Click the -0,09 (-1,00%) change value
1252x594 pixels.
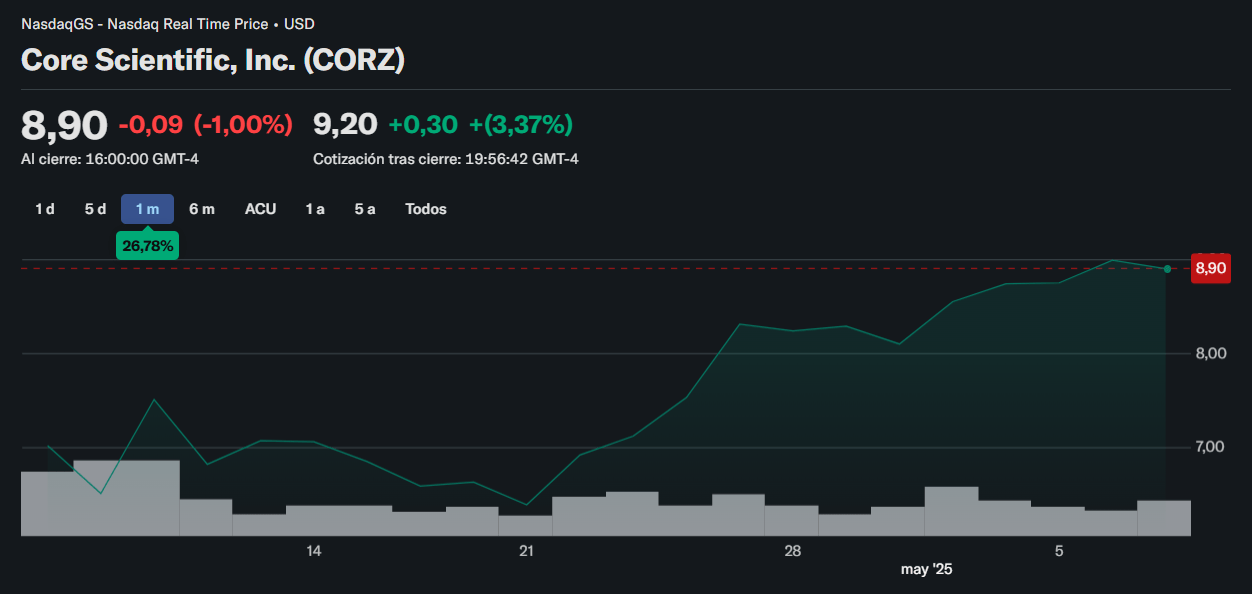tap(205, 125)
